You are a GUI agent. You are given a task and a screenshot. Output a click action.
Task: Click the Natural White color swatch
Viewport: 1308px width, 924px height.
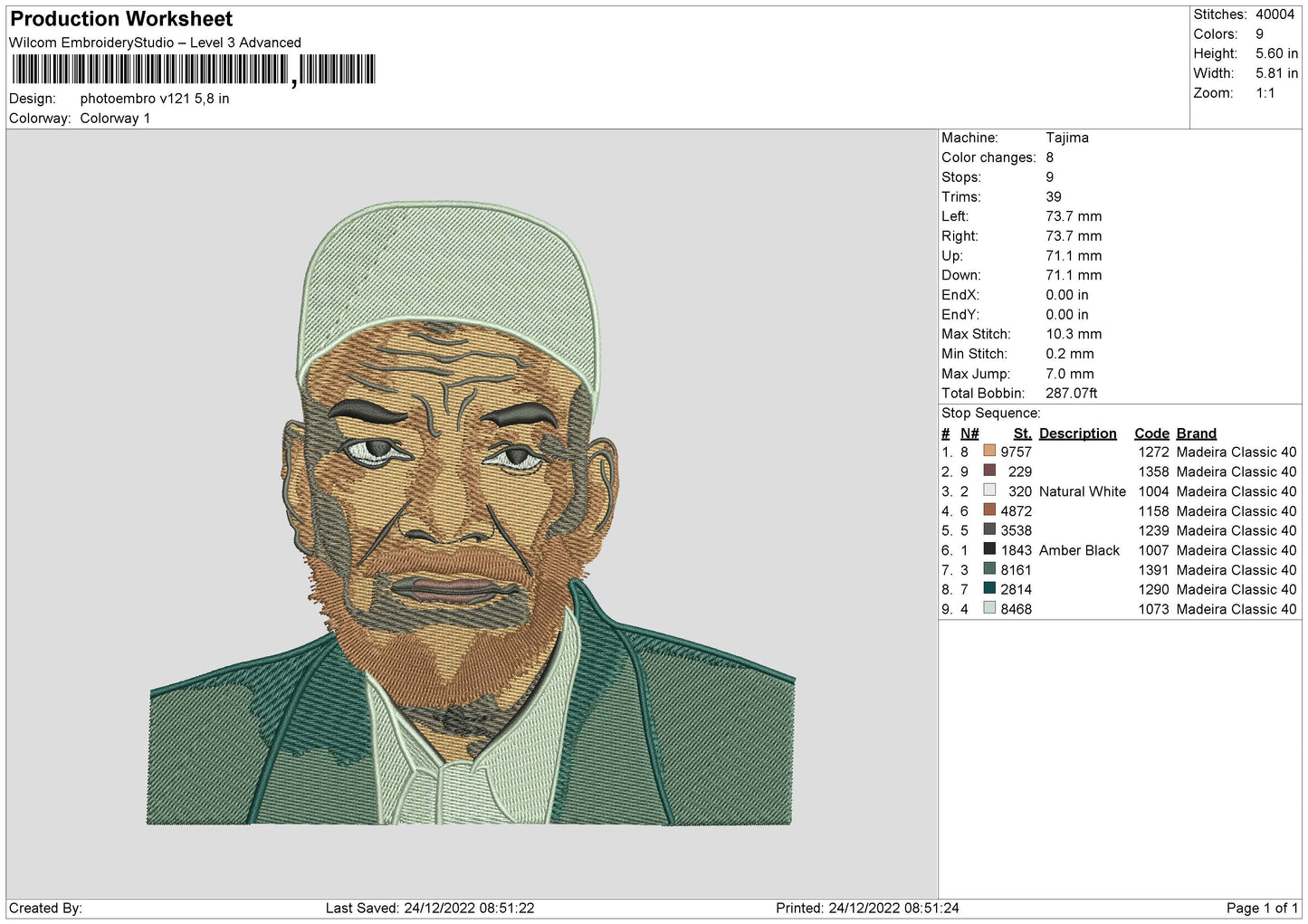[x=989, y=491]
